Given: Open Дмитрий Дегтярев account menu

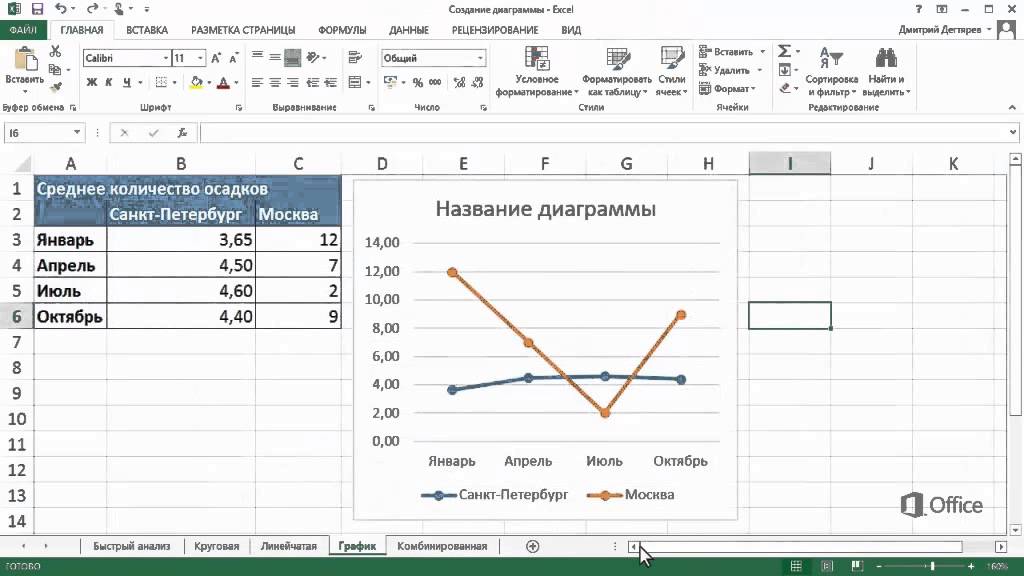Looking at the screenshot, I should (x=946, y=30).
